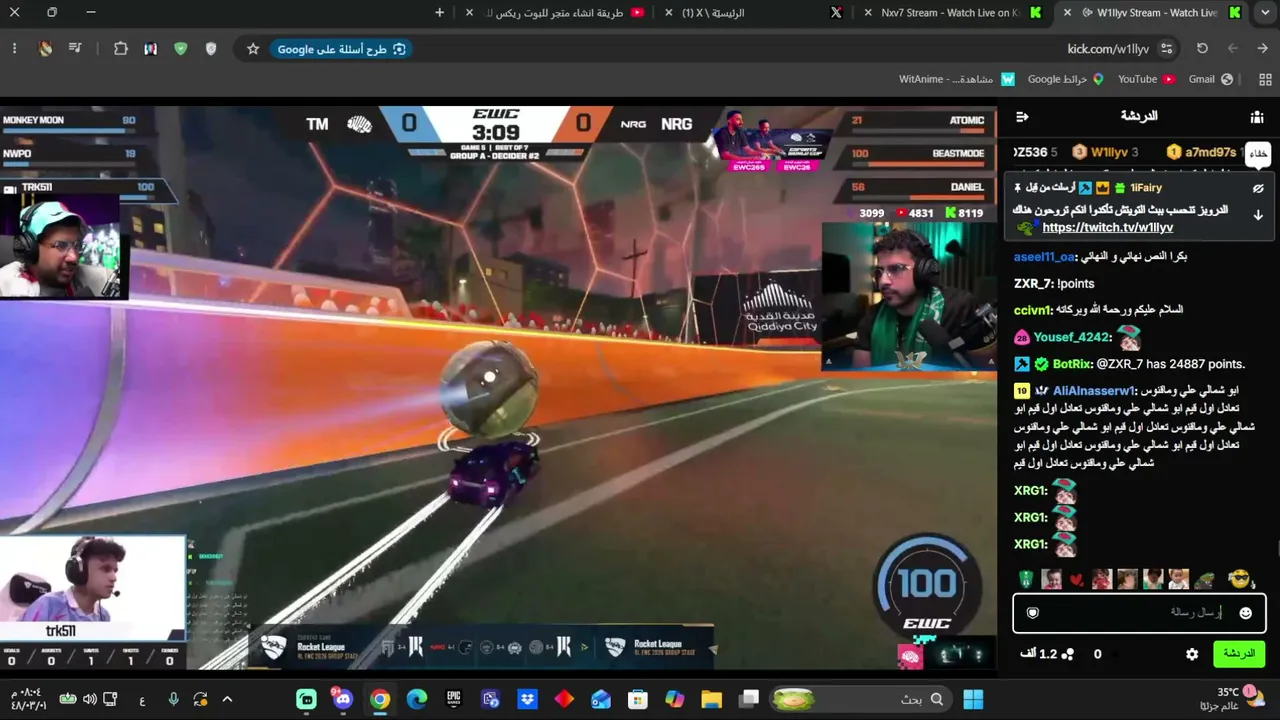The height and width of the screenshot is (720, 1280).
Task: Select the green shield quick emote
Action: (x=1026, y=579)
